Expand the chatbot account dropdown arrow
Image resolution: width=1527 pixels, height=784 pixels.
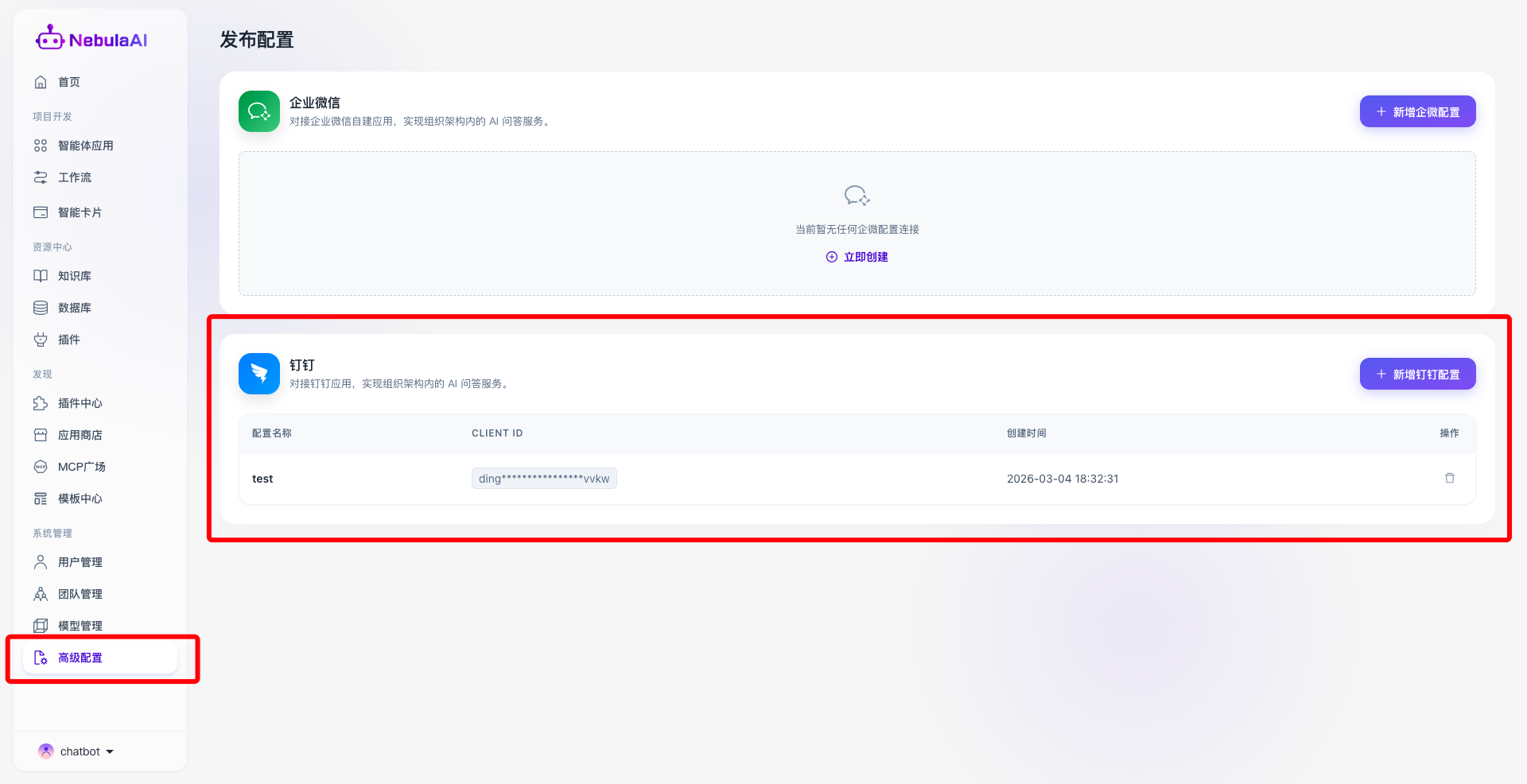coord(110,751)
